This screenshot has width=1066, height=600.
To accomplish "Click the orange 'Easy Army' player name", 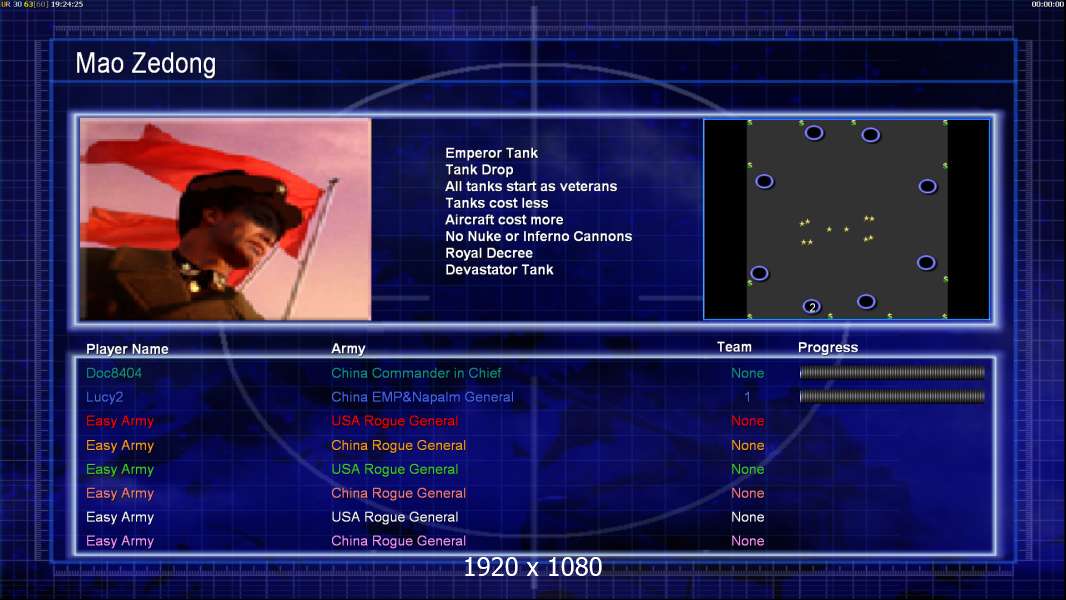I will point(120,446).
